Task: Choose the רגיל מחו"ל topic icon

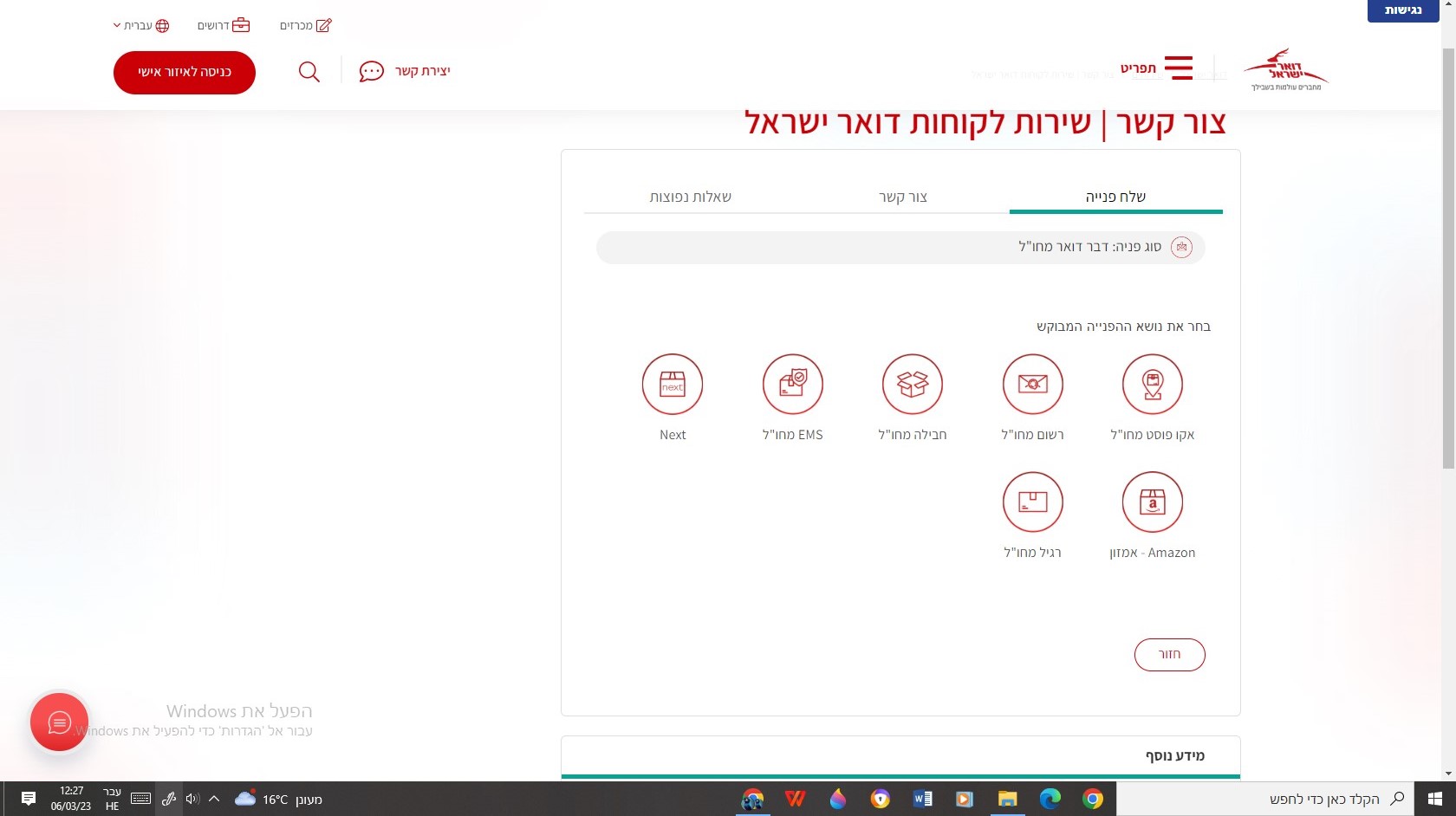Action: 1032,502
